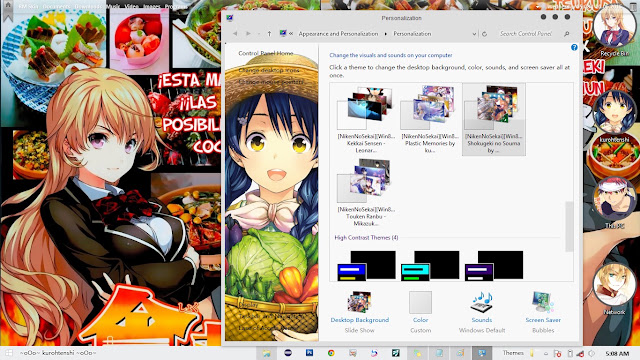Click the Sounds link label

point(482,320)
